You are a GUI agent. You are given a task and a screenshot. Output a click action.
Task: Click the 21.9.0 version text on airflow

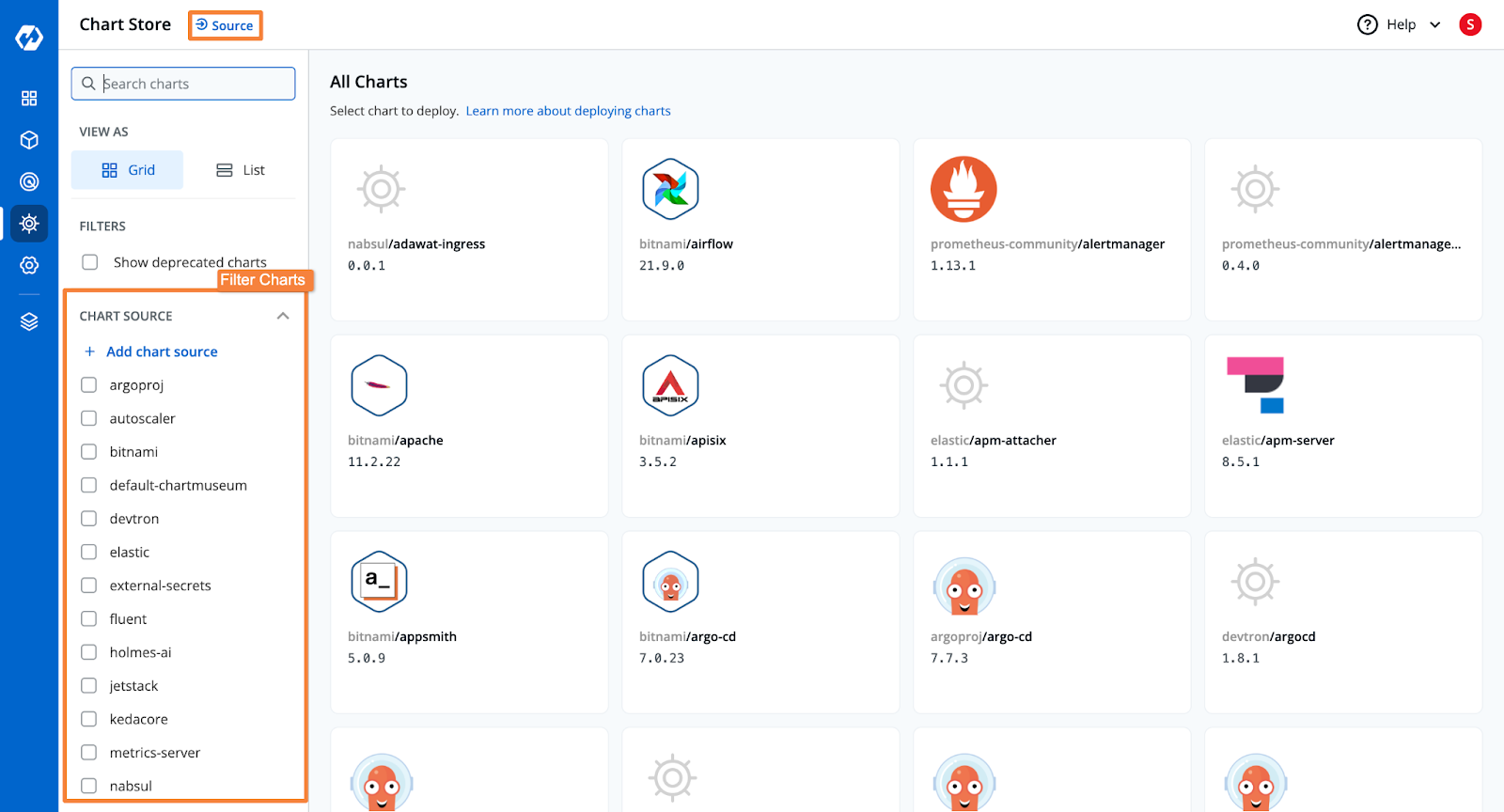[662, 266]
